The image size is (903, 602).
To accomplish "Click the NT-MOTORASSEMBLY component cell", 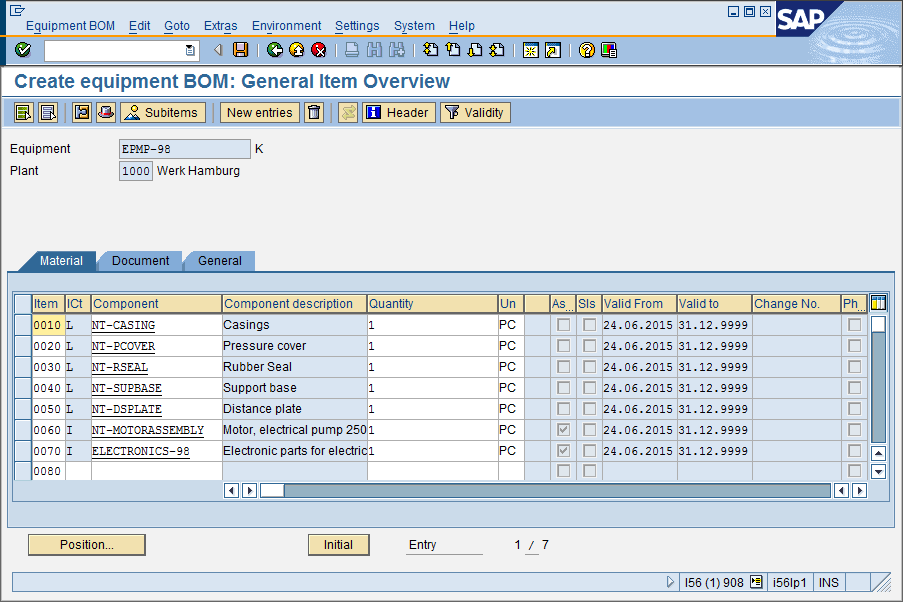I will point(157,430).
